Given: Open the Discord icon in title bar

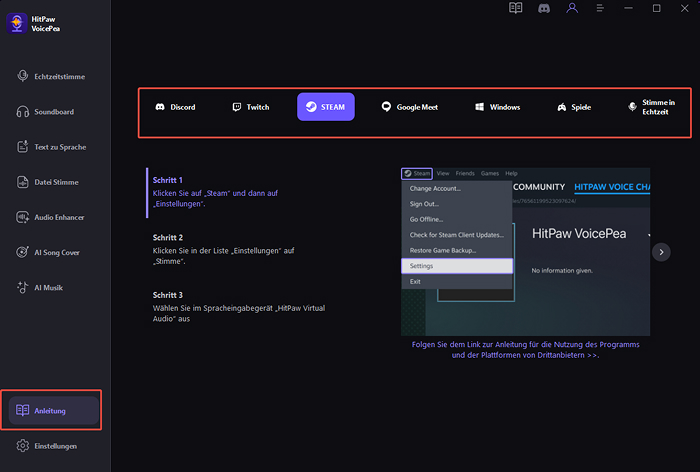Looking at the screenshot, I should click(x=544, y=8).
